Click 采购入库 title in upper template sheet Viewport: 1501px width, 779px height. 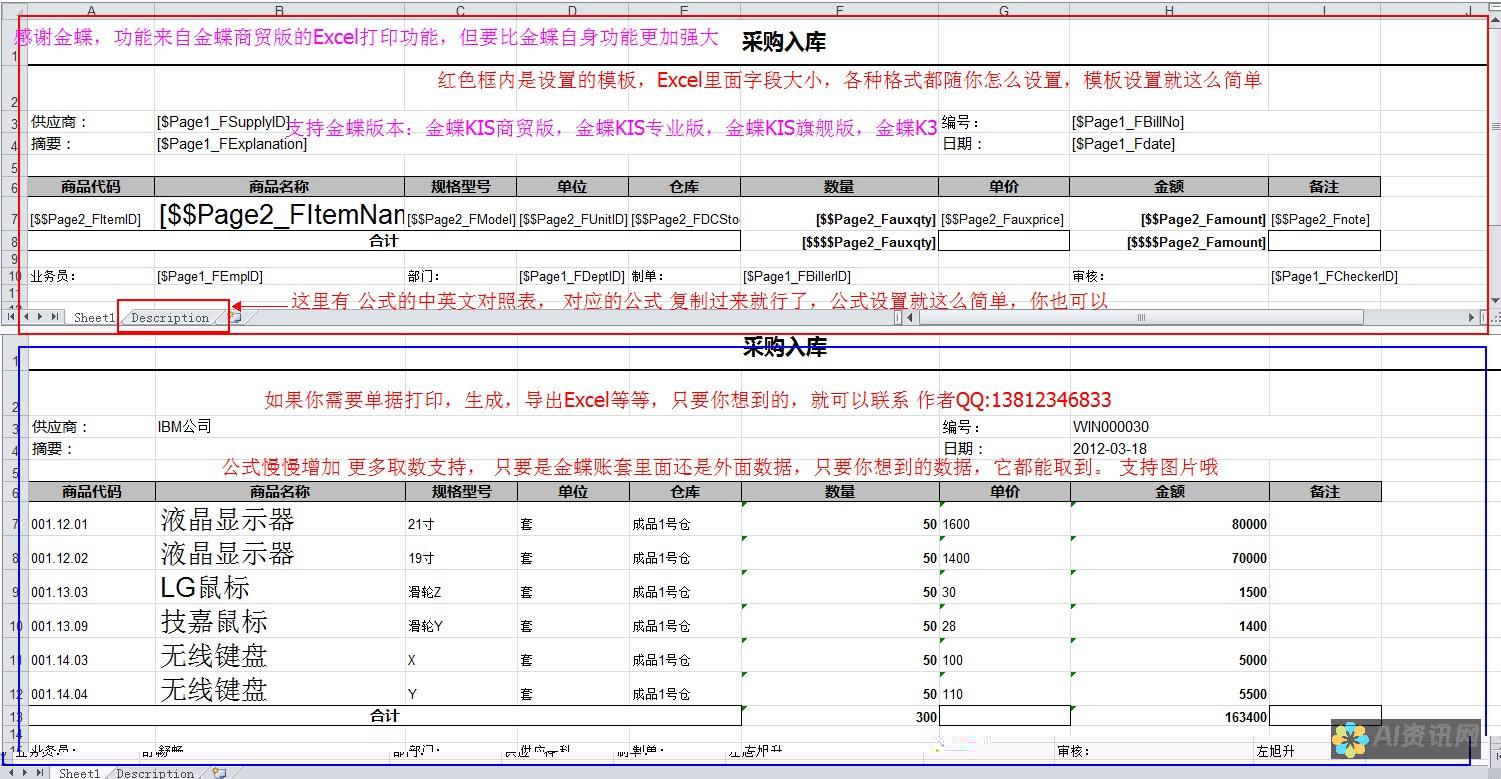click(x=783, y=42)
